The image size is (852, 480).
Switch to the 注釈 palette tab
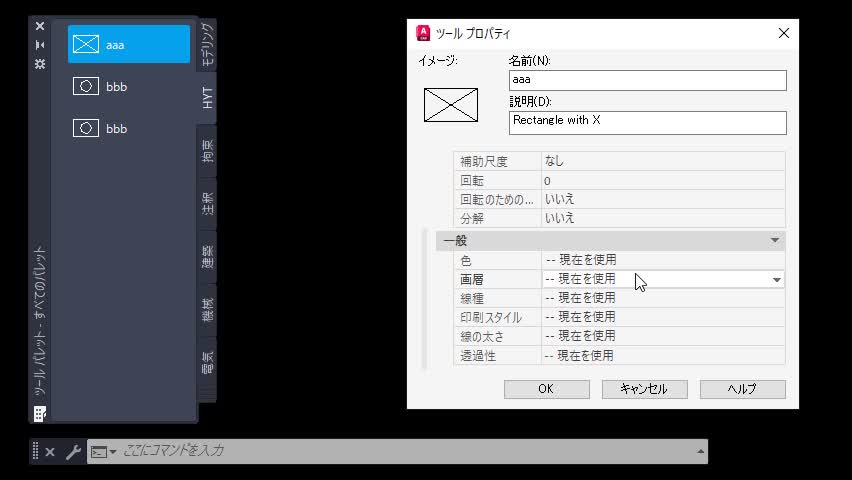[x=207, y=205]
